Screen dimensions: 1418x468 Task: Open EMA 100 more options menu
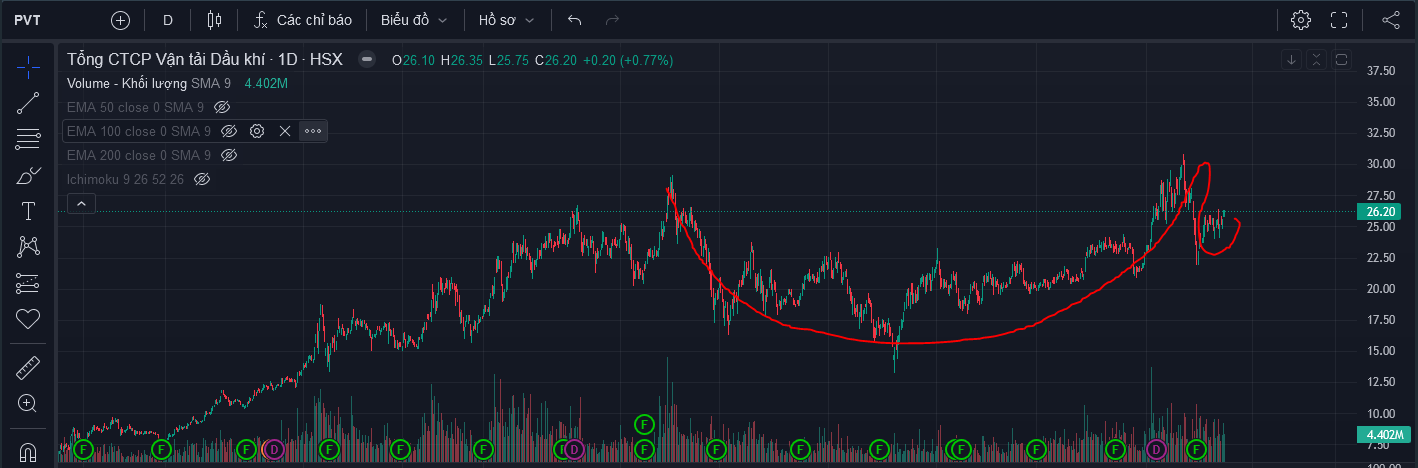[313, 131]
